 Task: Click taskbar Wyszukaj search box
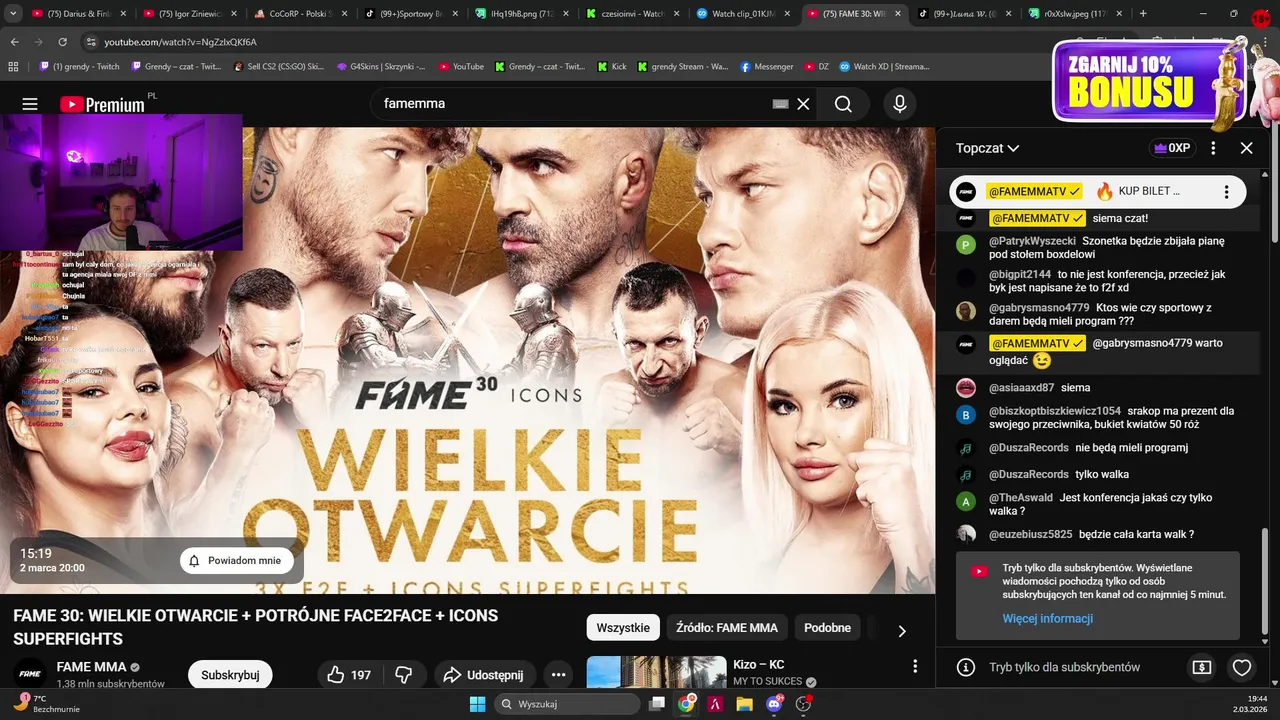[x=567, y=704]
